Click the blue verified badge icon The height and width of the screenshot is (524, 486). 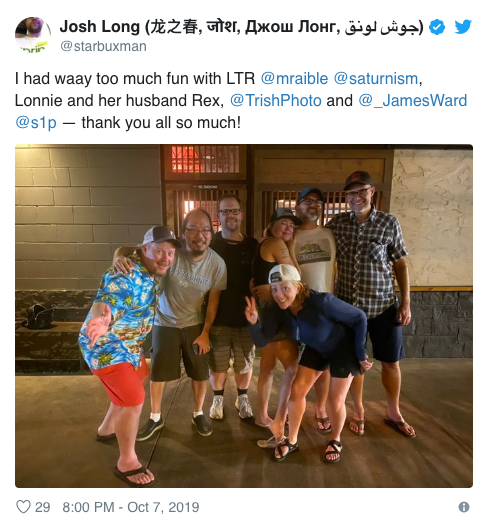tap(437, 27)
